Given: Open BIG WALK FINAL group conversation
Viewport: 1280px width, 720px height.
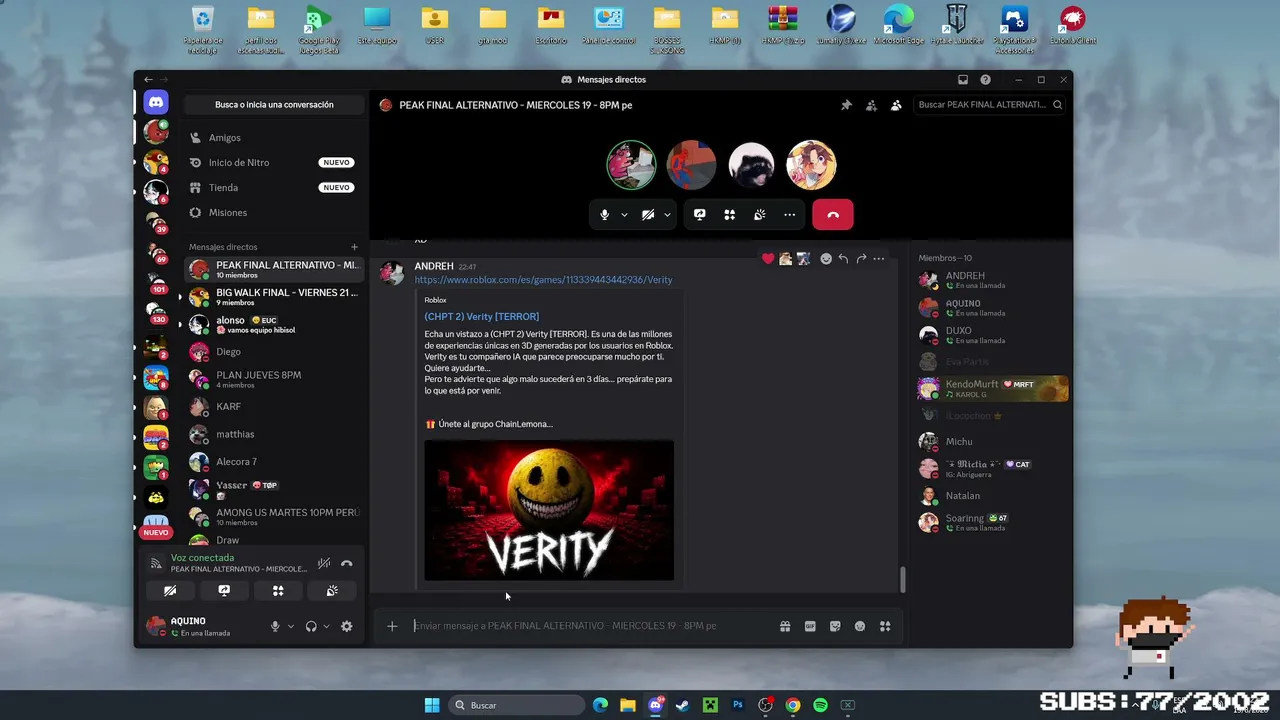Looking at the screenshot, I should (x=275, y=297).
